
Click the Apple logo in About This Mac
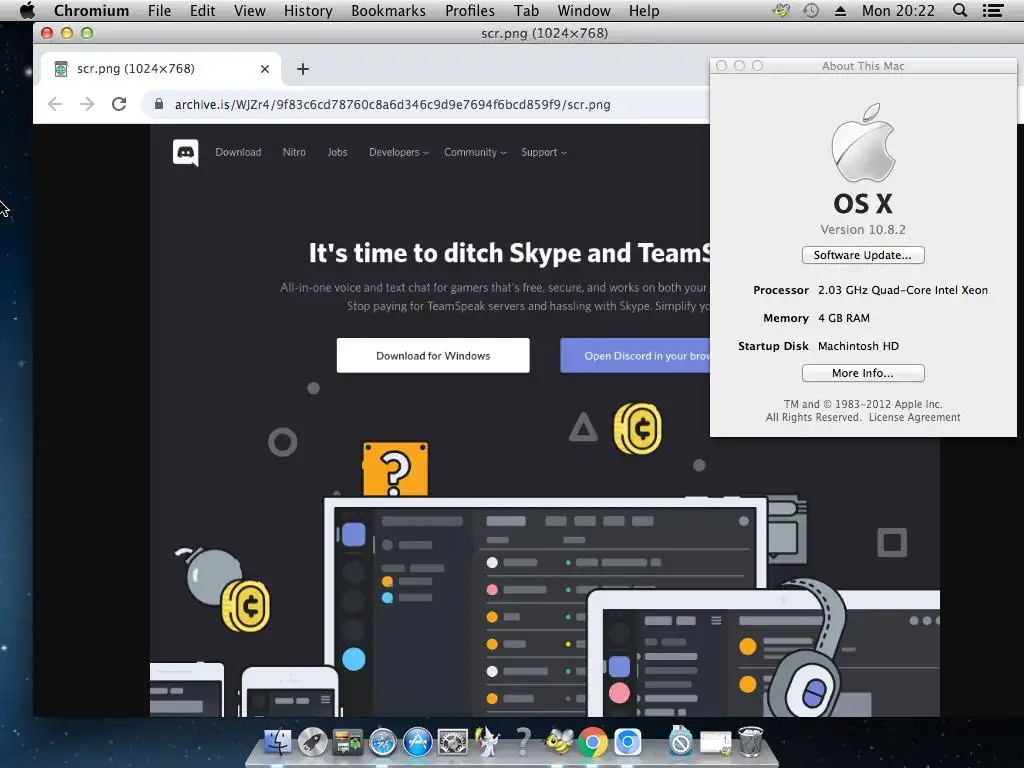point(863,142)
